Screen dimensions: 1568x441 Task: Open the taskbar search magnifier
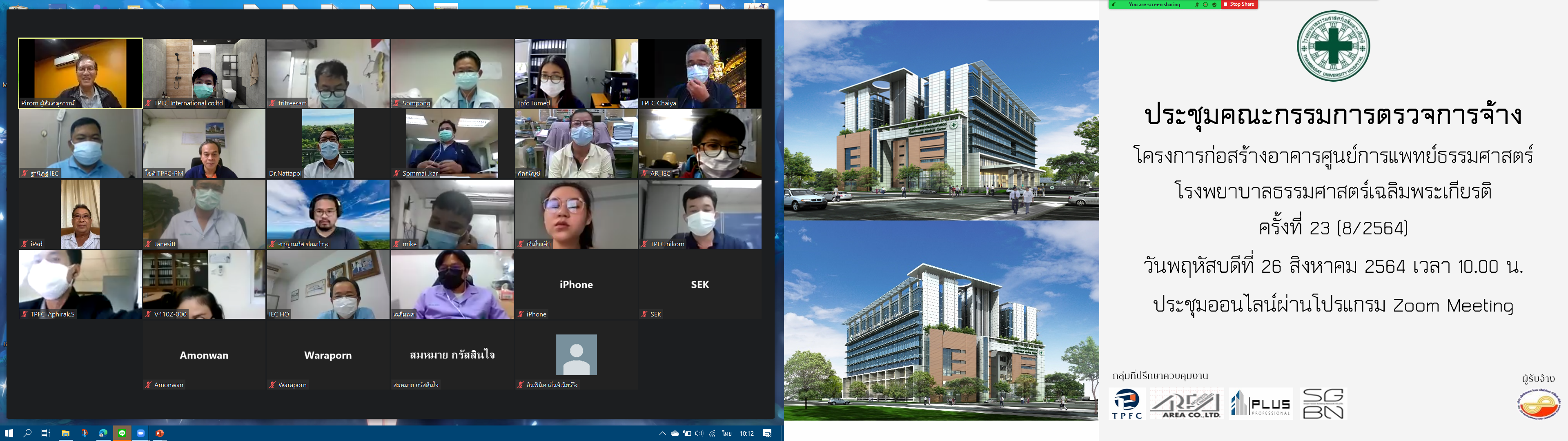point(27,433)
